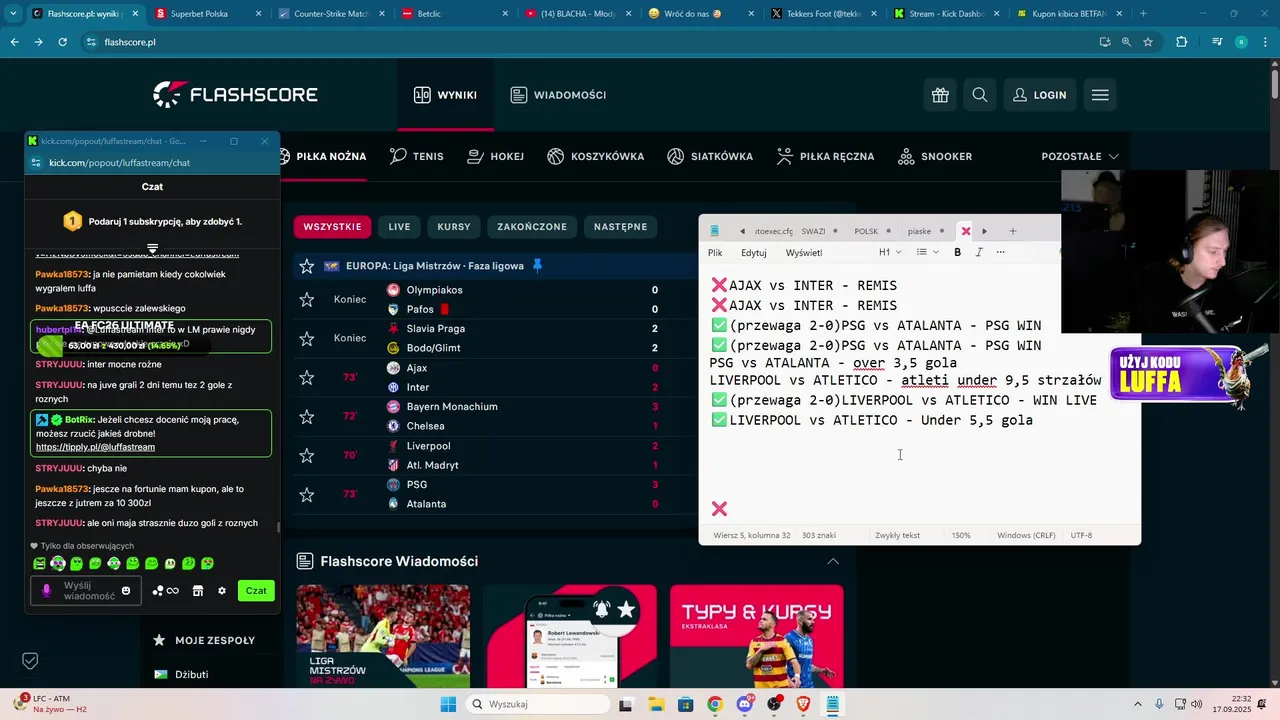Open the Edytuj menu in Notepad
This screenshot has width=1280, height=720.
pos(754,253)
